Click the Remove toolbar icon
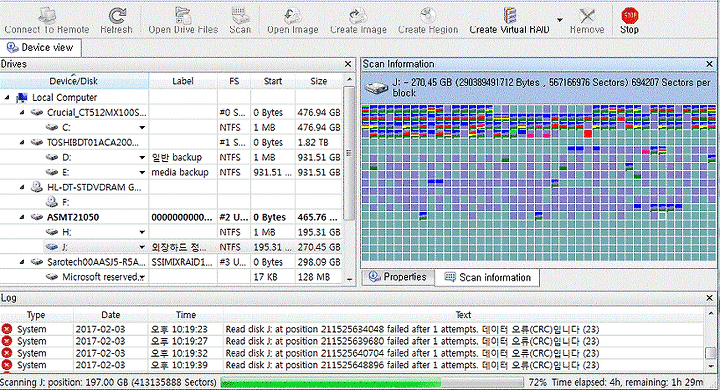 [x=587, y=21]
